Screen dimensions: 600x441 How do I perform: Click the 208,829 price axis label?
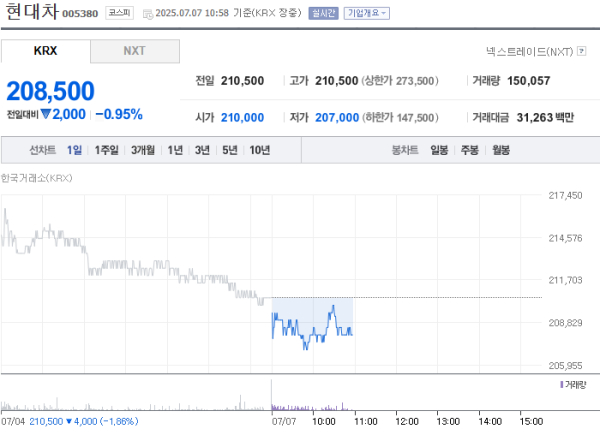(565, 323)
